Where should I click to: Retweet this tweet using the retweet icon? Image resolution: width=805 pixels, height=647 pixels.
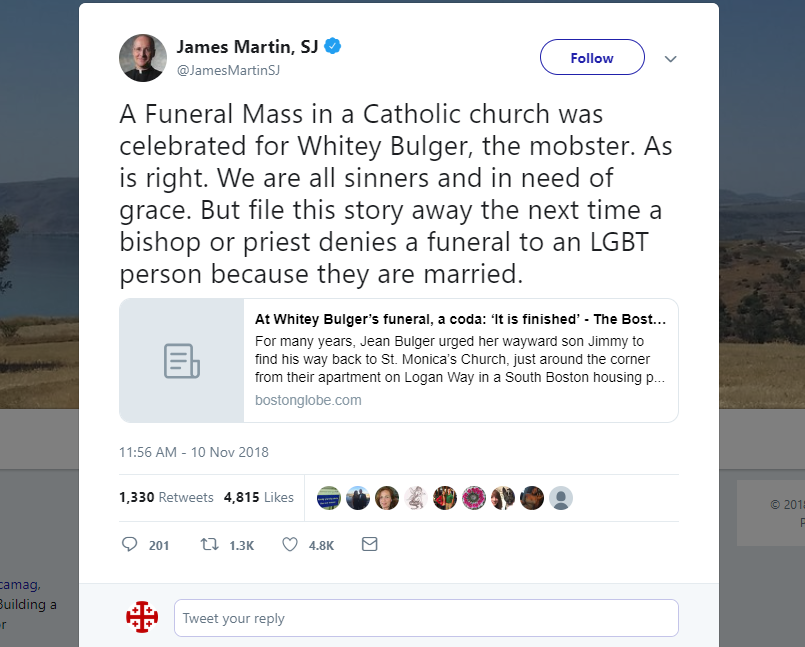click(x=210, y=545)
